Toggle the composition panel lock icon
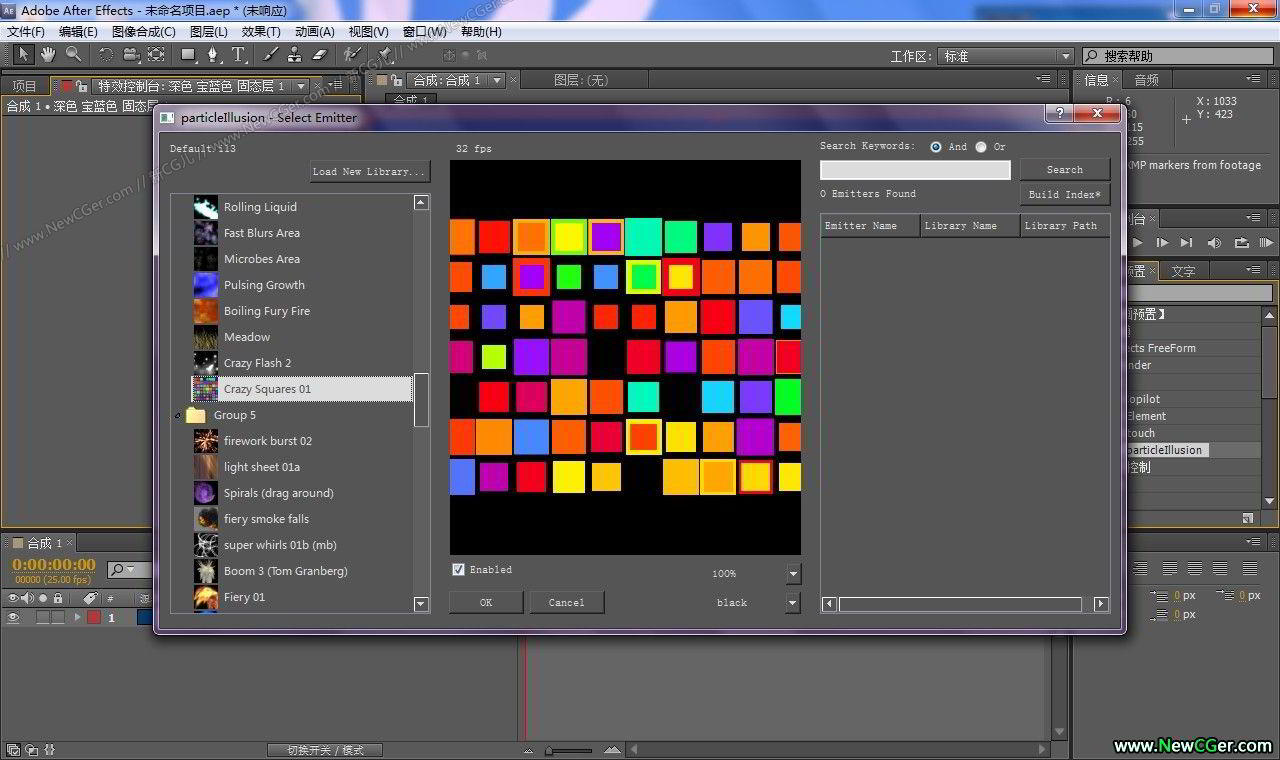This screenshot has height=760, width=1280. [x=398, y=80]
